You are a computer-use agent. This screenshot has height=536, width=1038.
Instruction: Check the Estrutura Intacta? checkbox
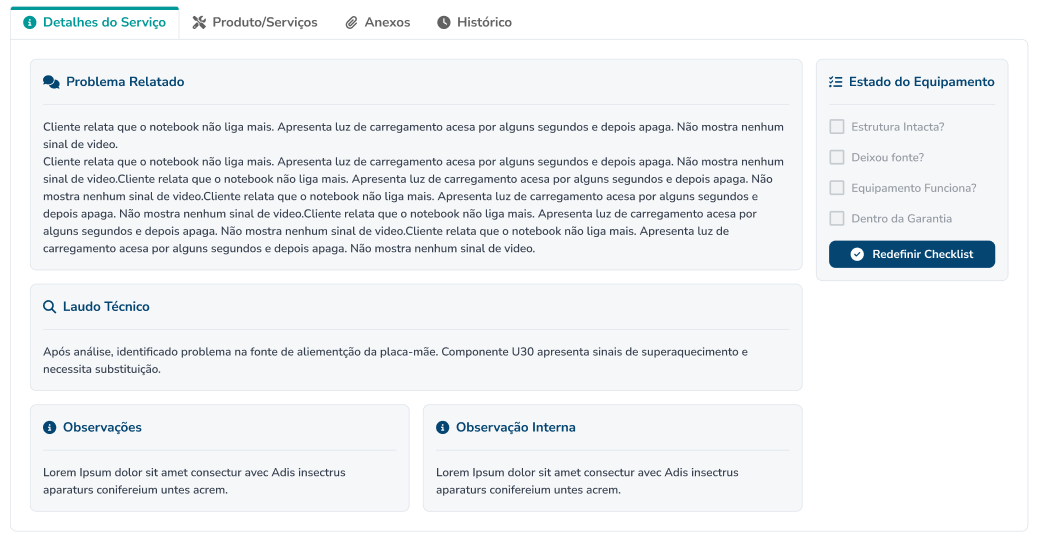click(837, 127)
